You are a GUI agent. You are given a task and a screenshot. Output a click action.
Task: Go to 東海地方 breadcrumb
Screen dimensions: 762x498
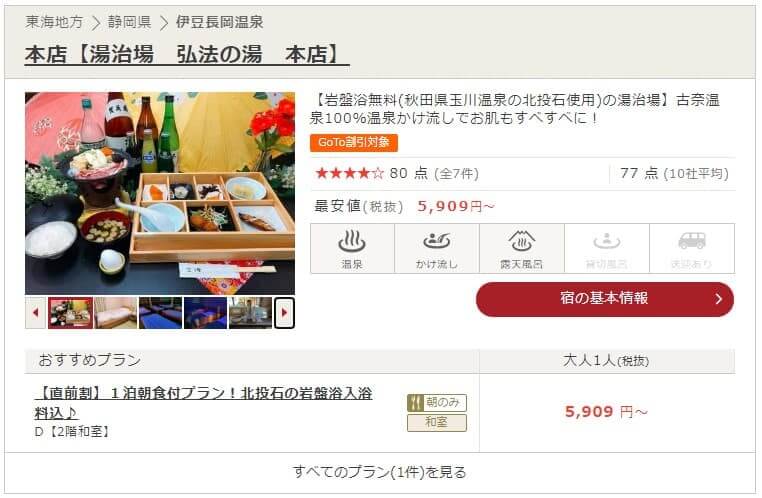coord(54,22)
